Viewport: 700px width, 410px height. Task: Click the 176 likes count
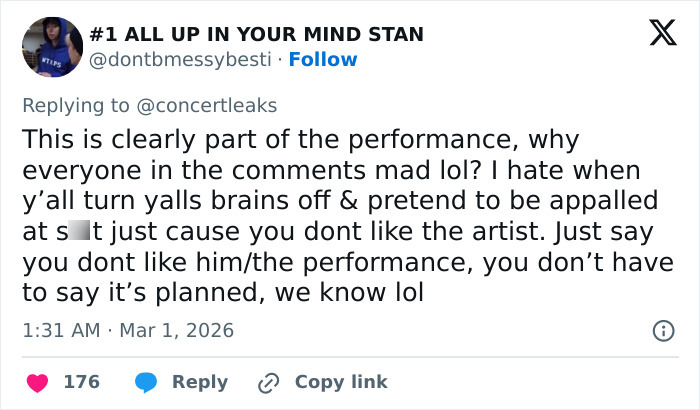coord(81,382)
